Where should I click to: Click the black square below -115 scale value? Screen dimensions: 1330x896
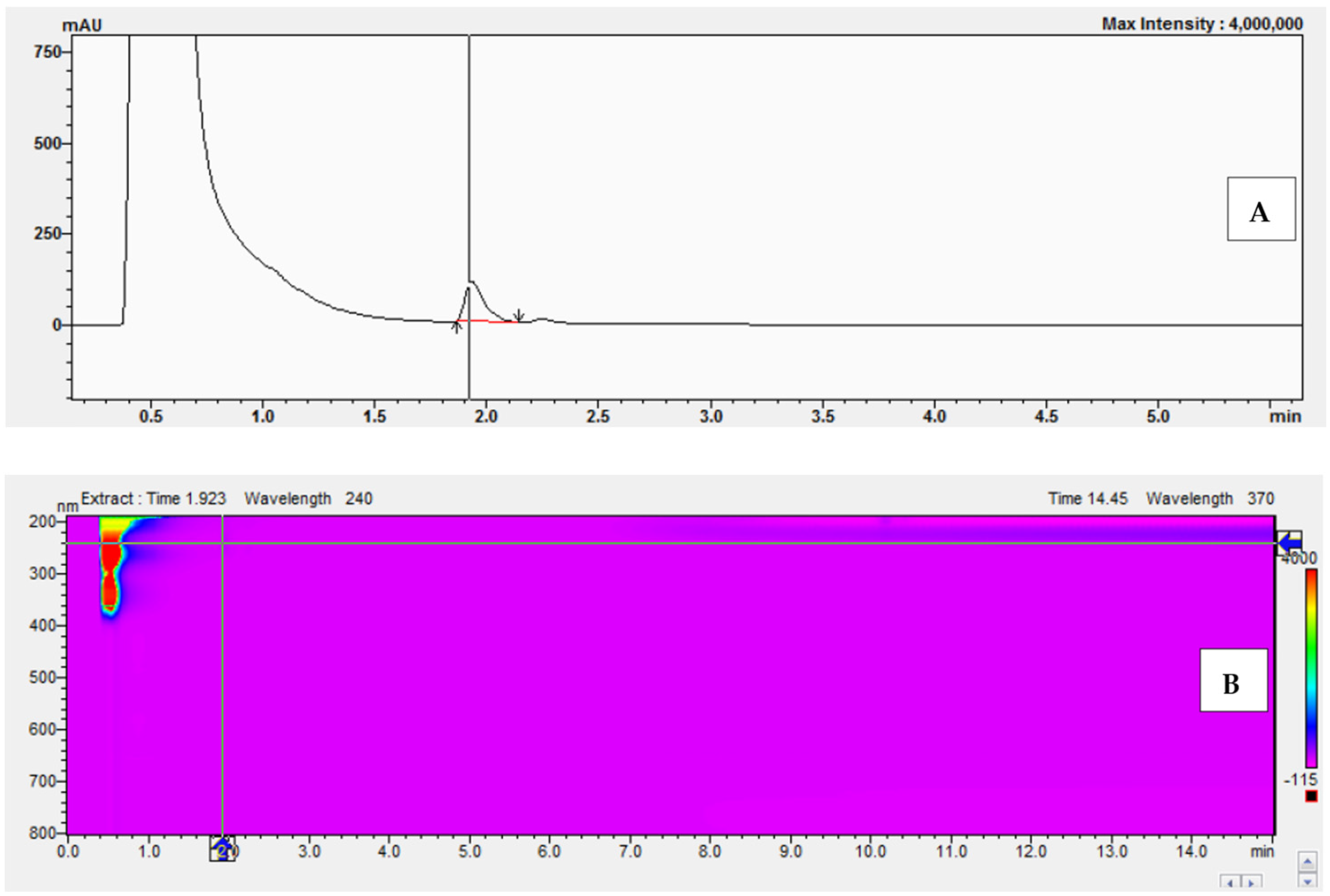(x=1311, y=796)
